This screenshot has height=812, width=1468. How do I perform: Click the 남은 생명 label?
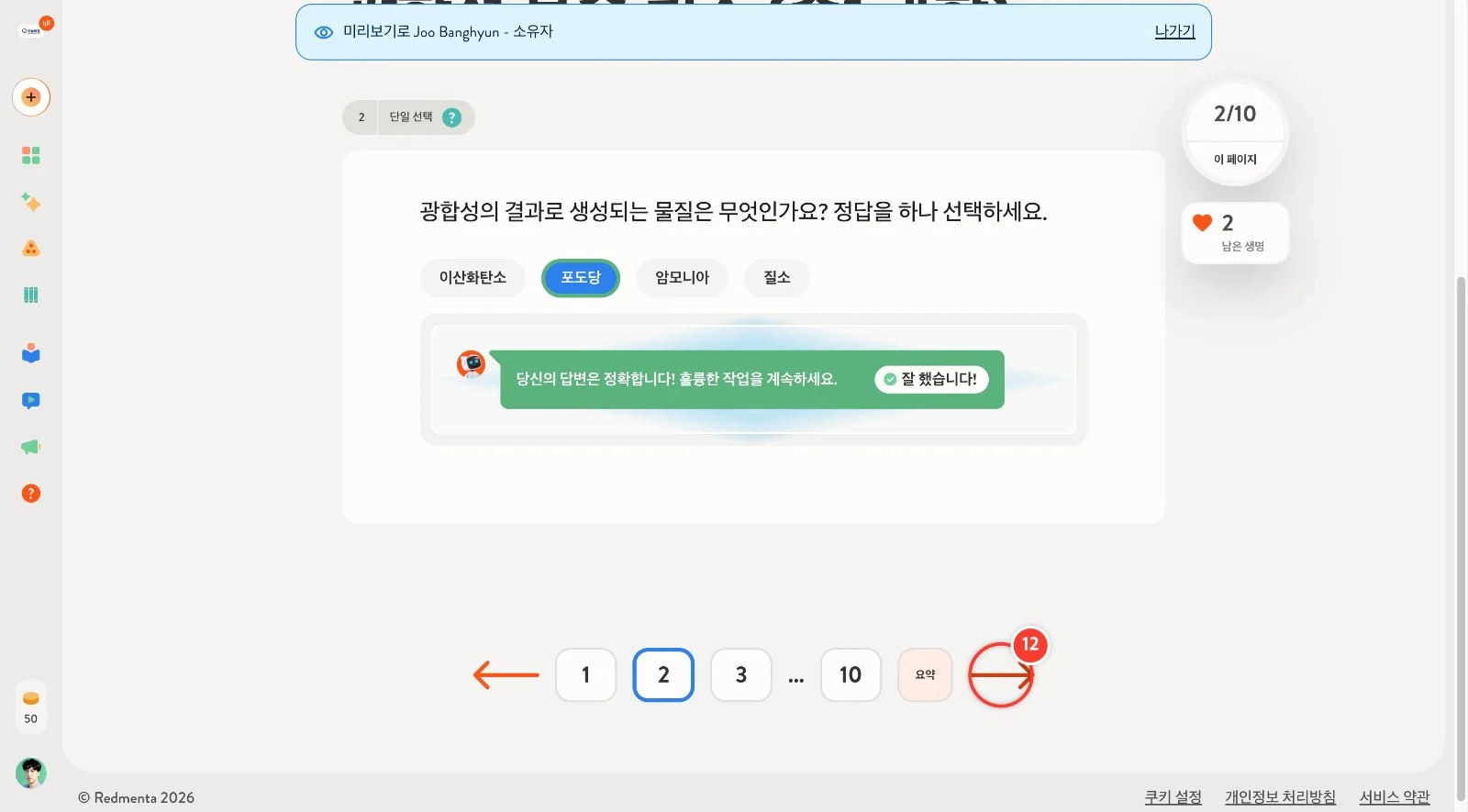1243,246
